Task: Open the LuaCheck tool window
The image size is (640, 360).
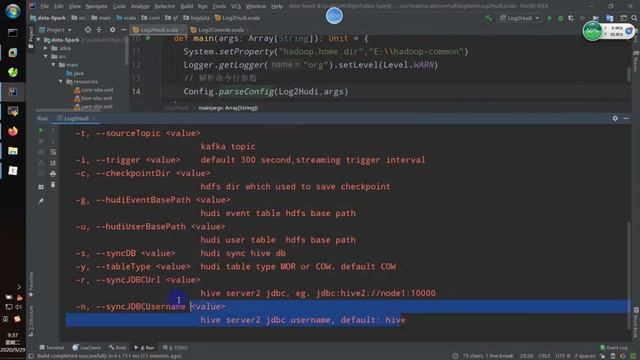Action: pos(87,348)
